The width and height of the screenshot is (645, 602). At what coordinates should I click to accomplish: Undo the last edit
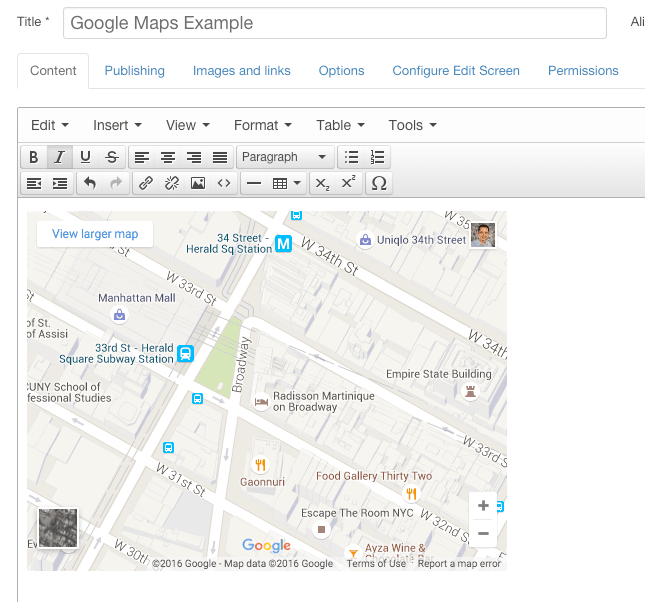[x=90, y=183]
